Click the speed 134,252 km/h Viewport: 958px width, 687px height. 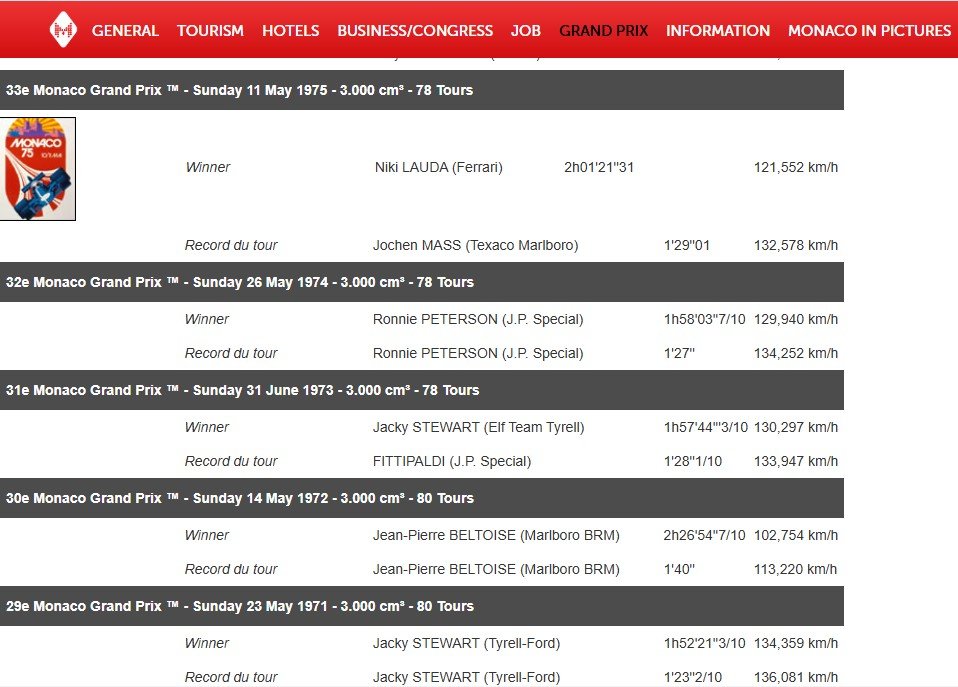(x=795, y=353)
